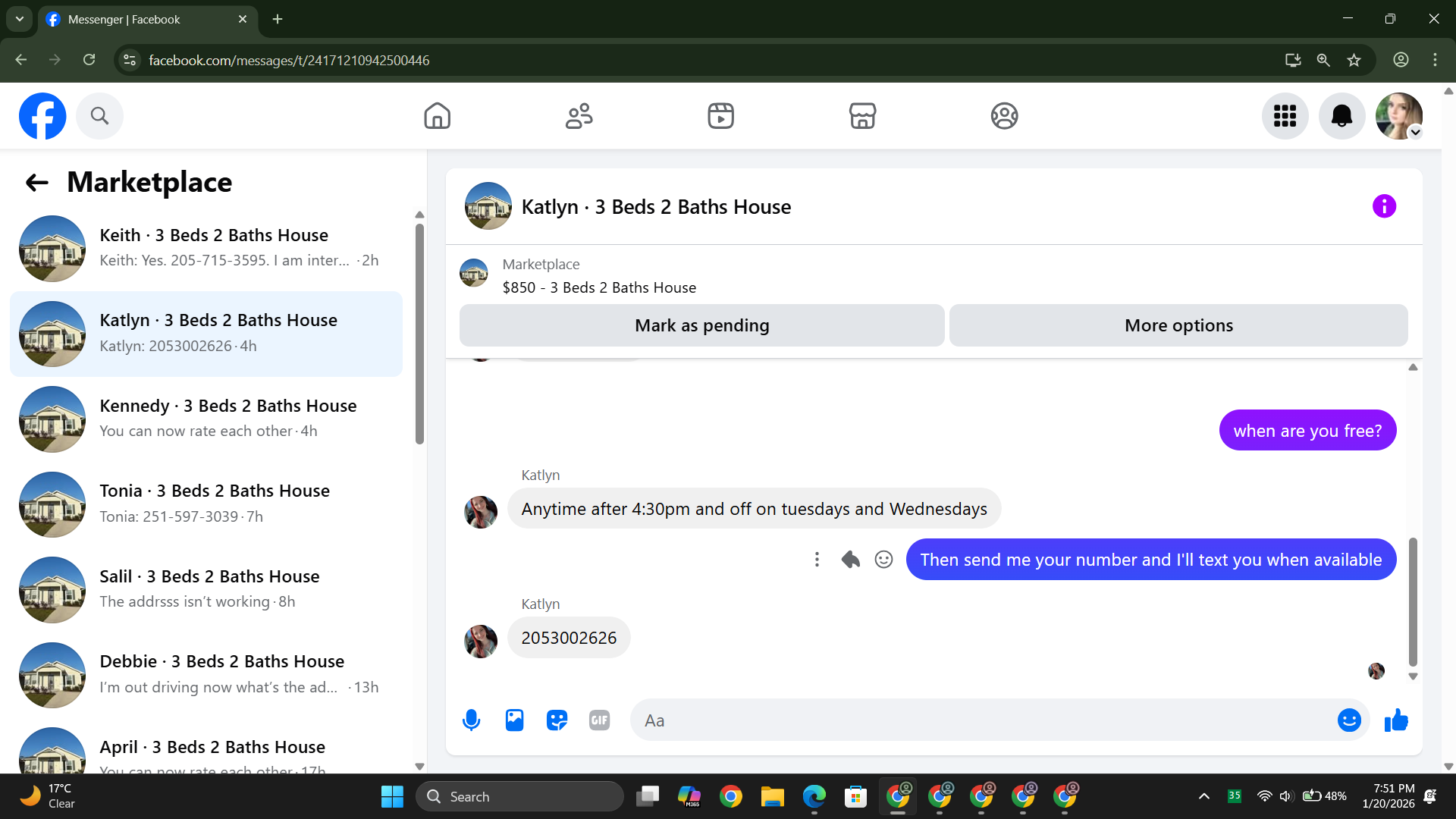Click Mark as pending button

pyautogui.click(x=701, y=325)
